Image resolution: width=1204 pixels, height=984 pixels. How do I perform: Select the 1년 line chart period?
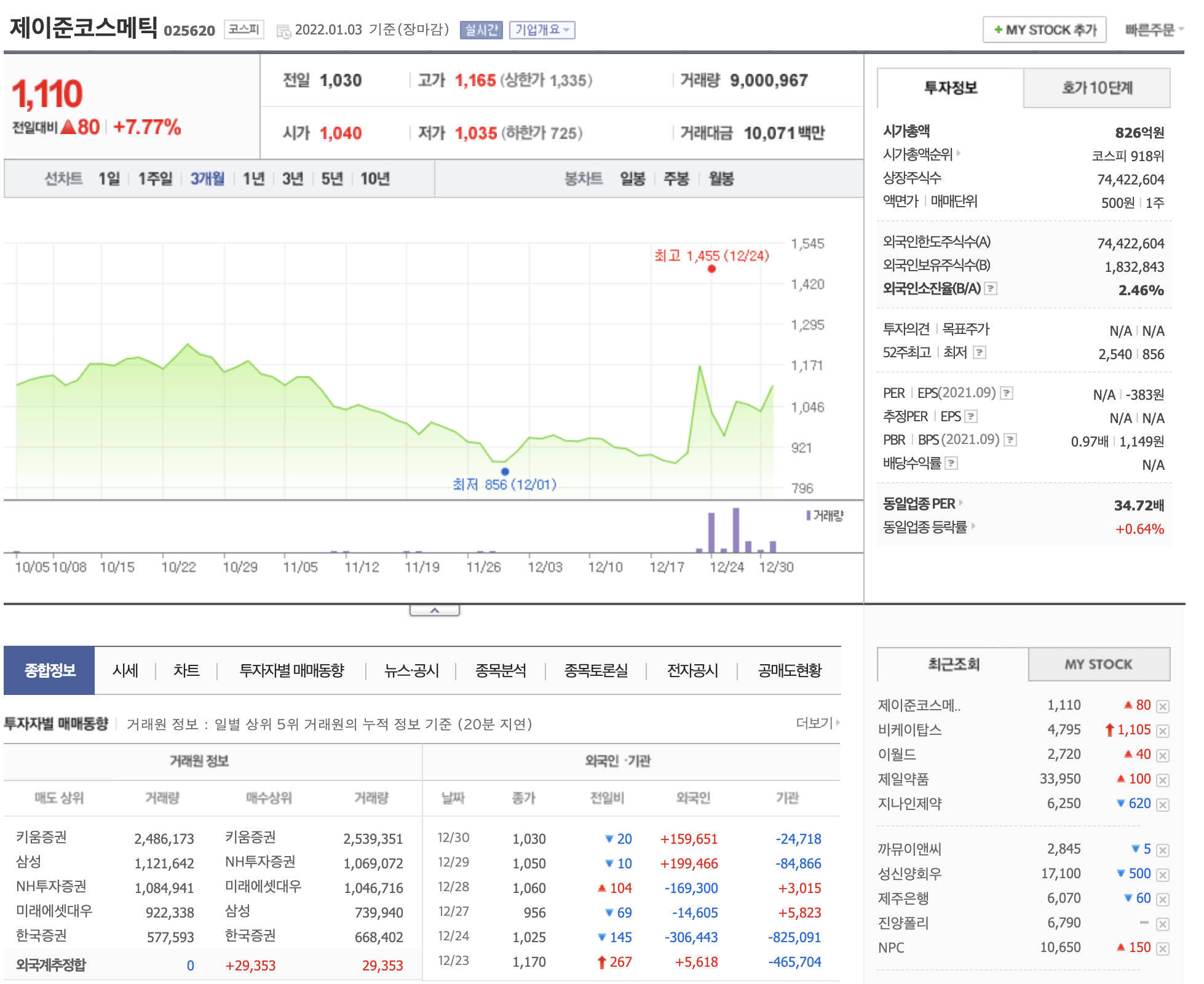click(x=253, y=179)
